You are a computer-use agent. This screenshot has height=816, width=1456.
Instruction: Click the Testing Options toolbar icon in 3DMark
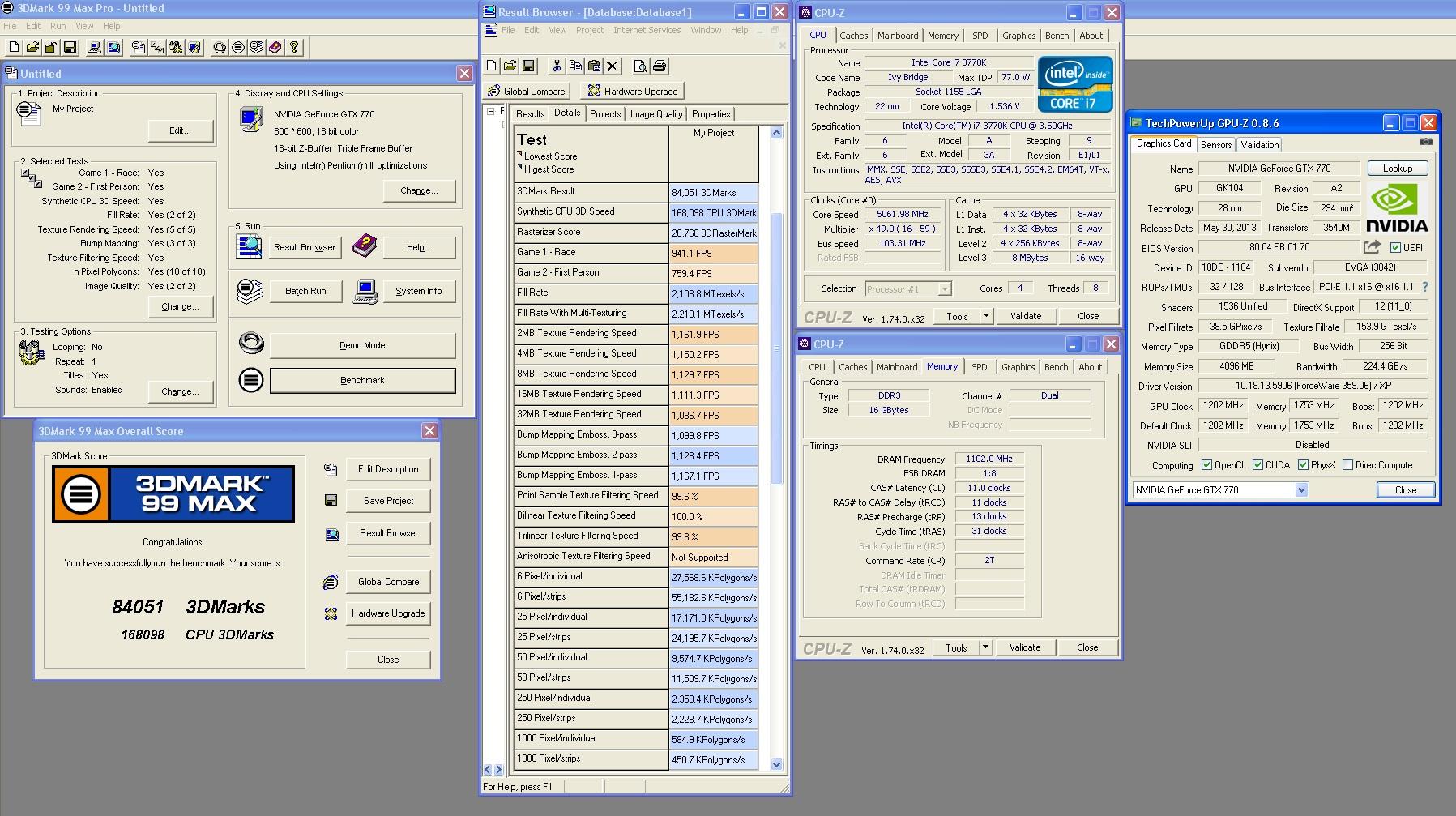[x=176, y=48]
